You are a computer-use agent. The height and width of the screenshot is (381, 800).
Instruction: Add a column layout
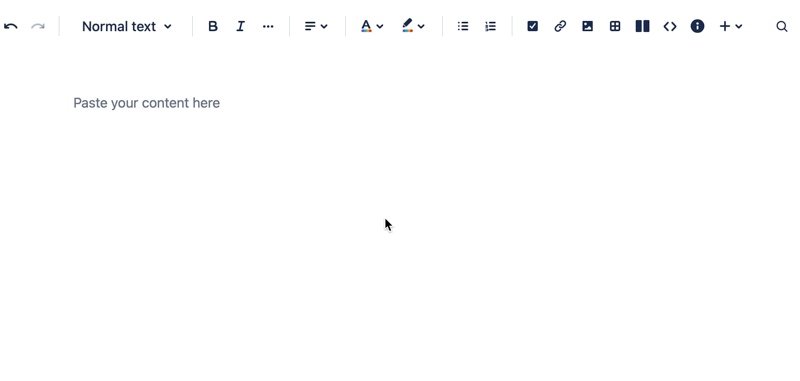tap(642, 26)
